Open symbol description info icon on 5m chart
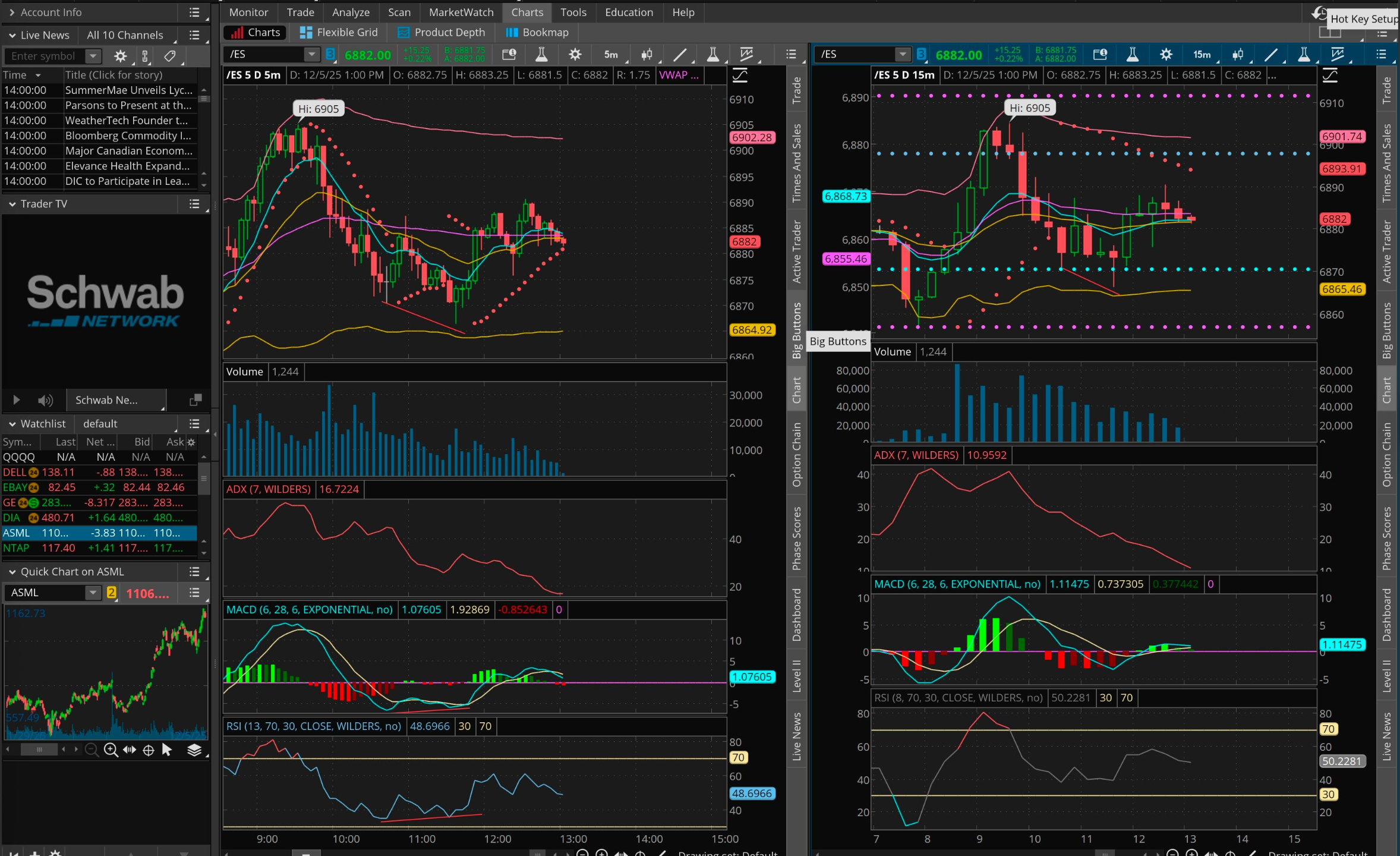1400x856 pixels. [x=509, y=55]
